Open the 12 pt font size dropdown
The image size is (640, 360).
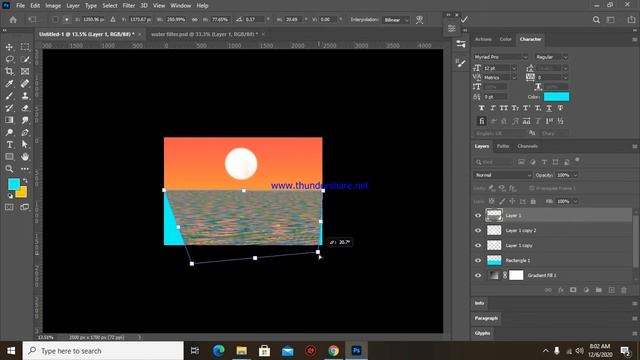click(x=514, y=68)
